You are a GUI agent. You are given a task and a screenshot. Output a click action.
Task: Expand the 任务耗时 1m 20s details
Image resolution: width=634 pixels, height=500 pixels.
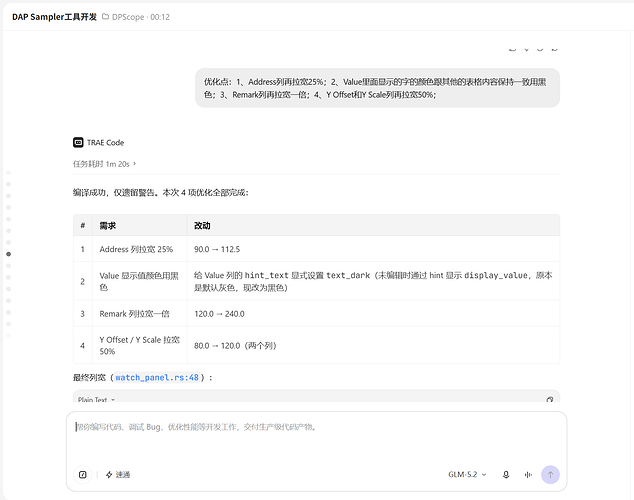[x=104, y=164]
